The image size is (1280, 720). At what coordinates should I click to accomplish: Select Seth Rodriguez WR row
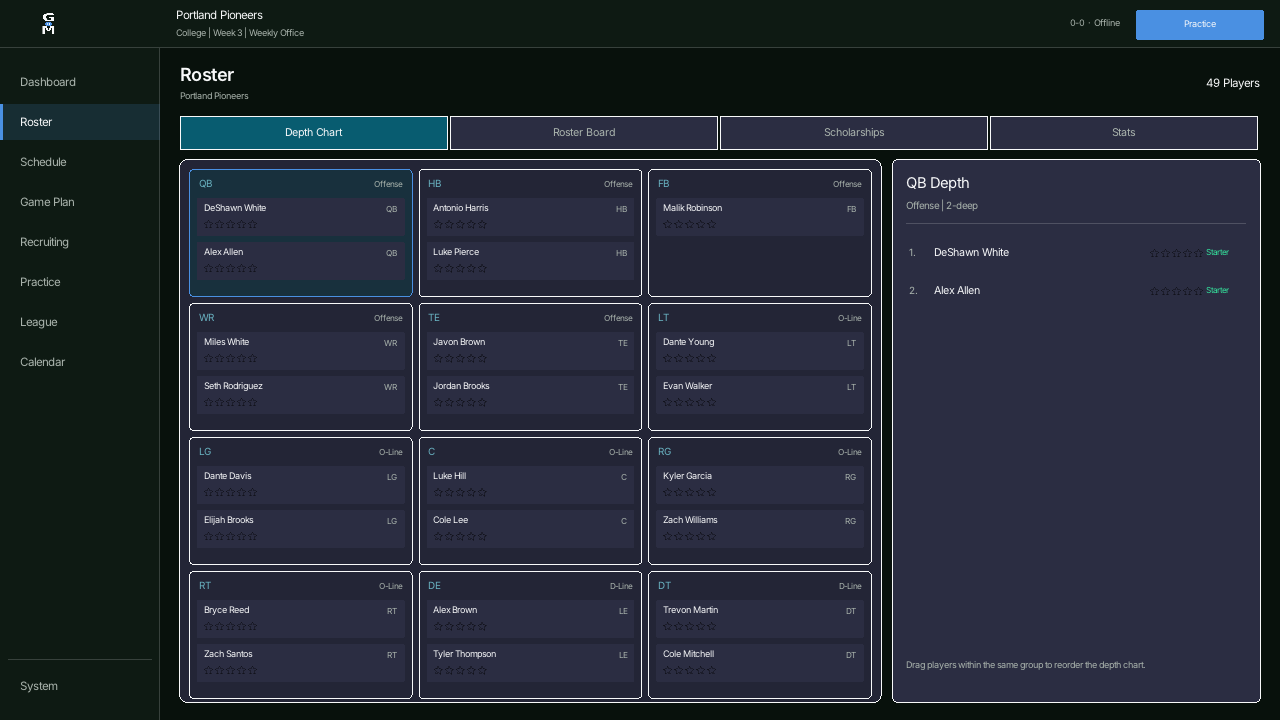[301, 395]
